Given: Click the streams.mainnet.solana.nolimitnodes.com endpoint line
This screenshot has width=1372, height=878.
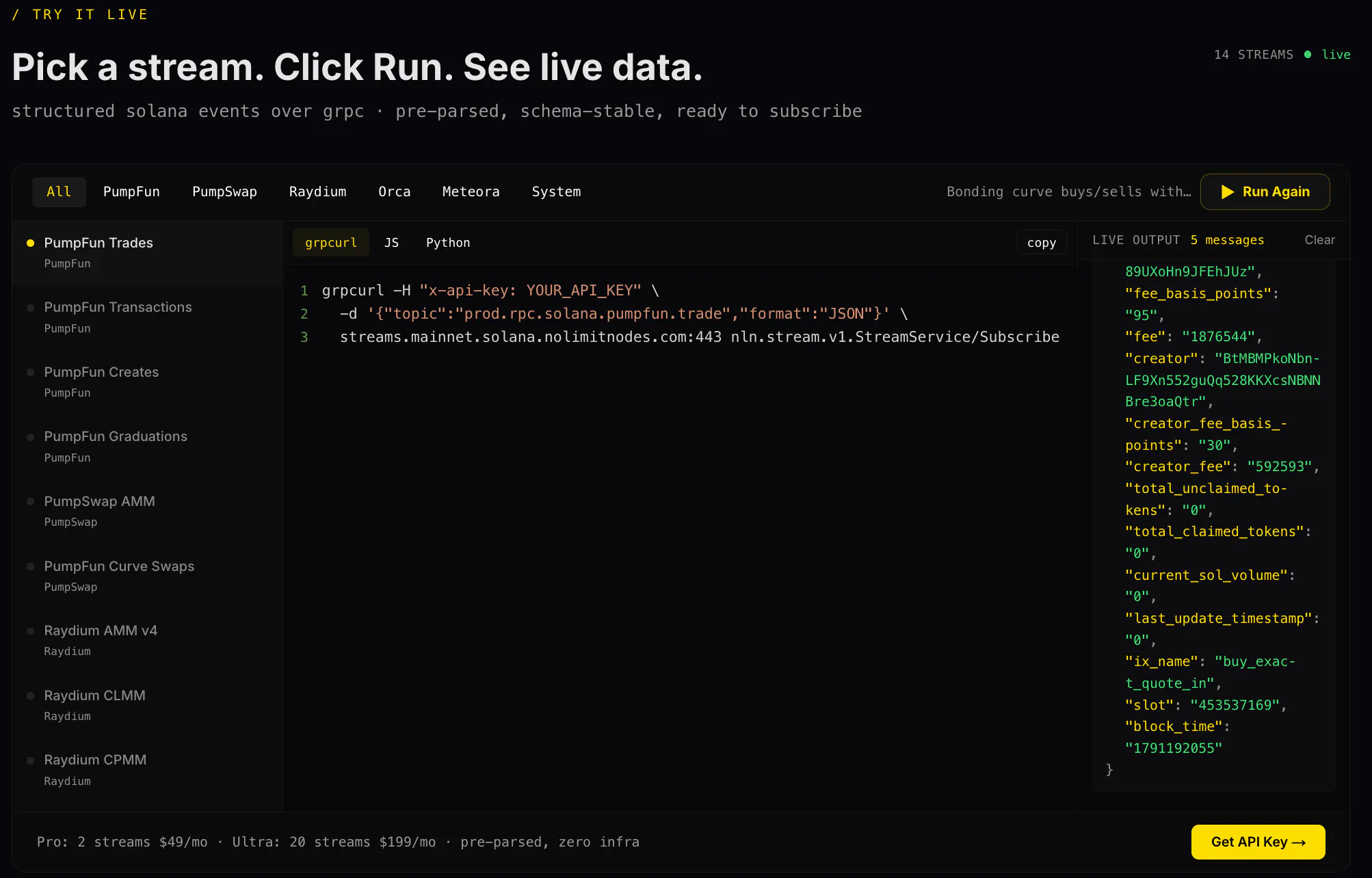Looking at the screenshot, I should pyautogui.click(x=700, y=337).
